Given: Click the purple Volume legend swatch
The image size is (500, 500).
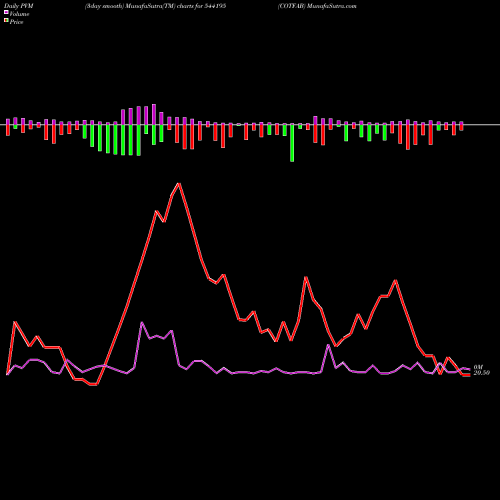Looking at the screenshot, I should [x=6, y=12].
